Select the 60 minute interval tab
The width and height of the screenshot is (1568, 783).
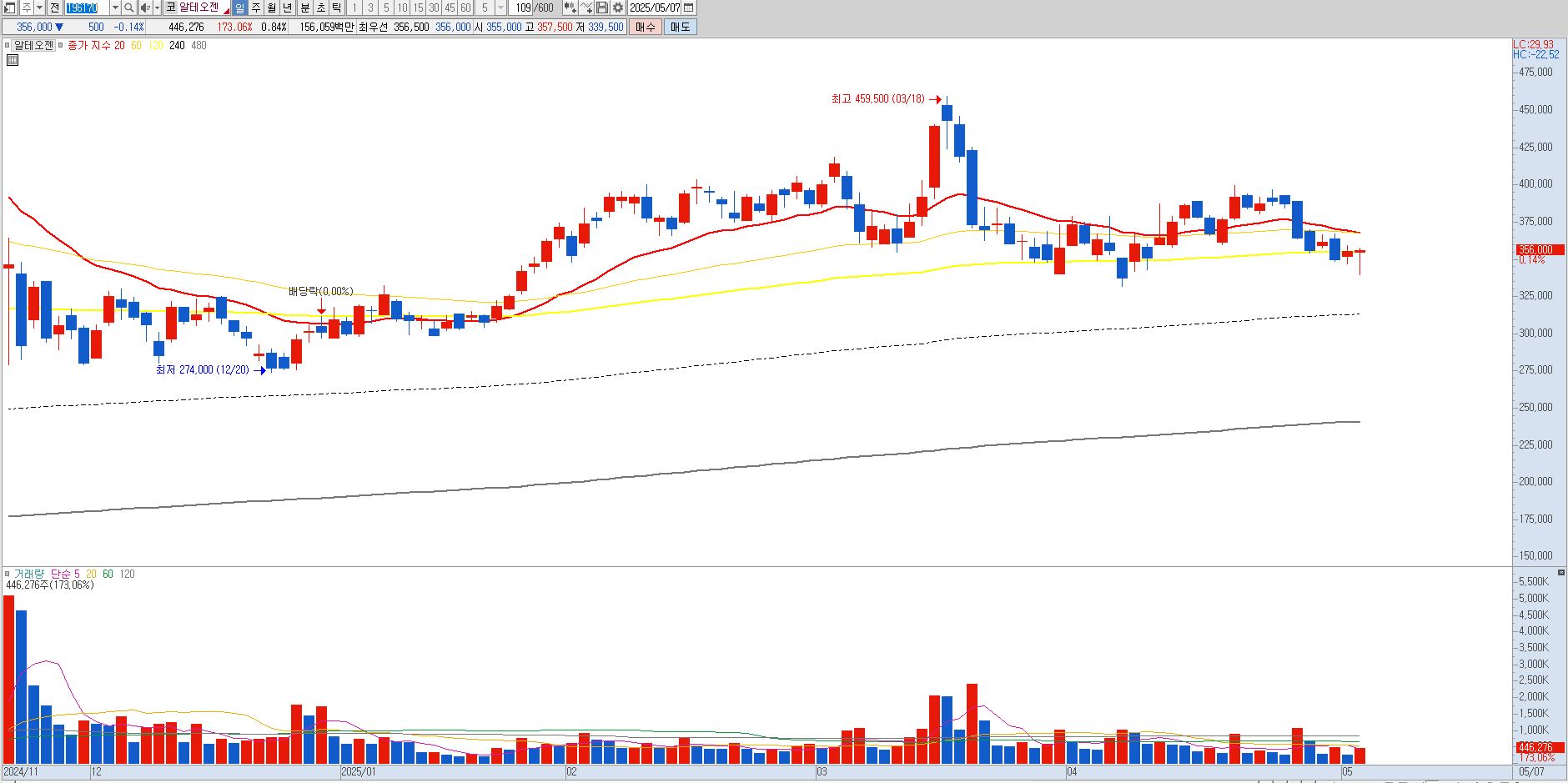click(465, 8)
